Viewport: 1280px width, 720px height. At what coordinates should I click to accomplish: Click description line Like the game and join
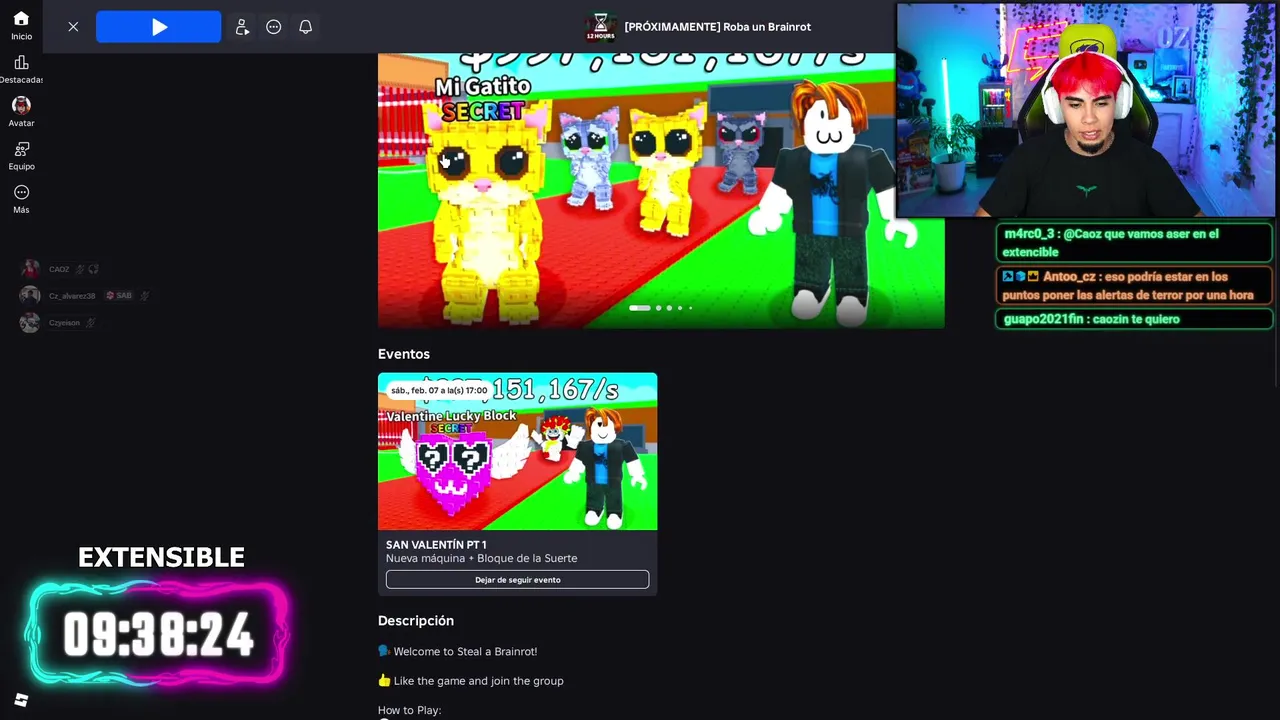pos(471,681)
